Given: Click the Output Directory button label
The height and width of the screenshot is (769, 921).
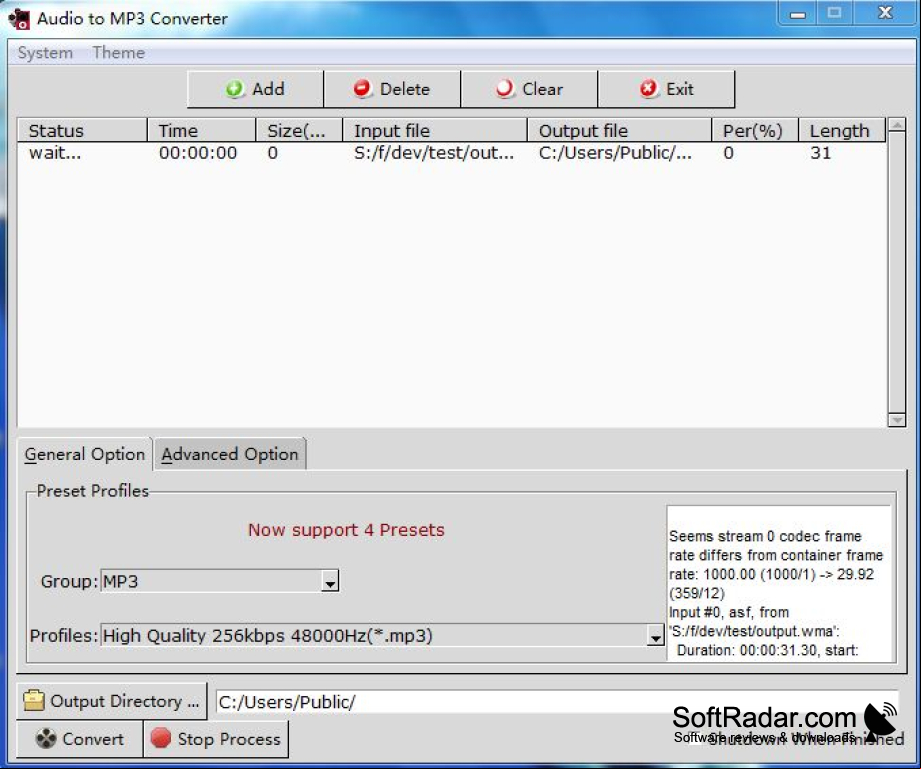Looking at the screenshot, I should pyautogui.click(x=125, y=701).
